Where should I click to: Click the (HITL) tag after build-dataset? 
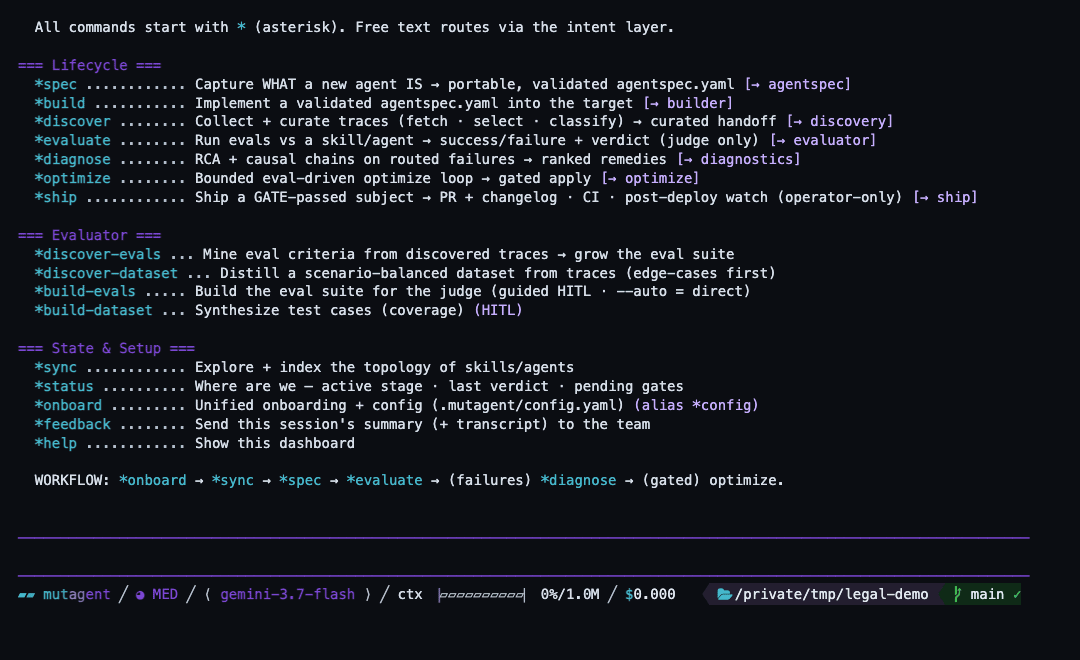tap(498, 311)
